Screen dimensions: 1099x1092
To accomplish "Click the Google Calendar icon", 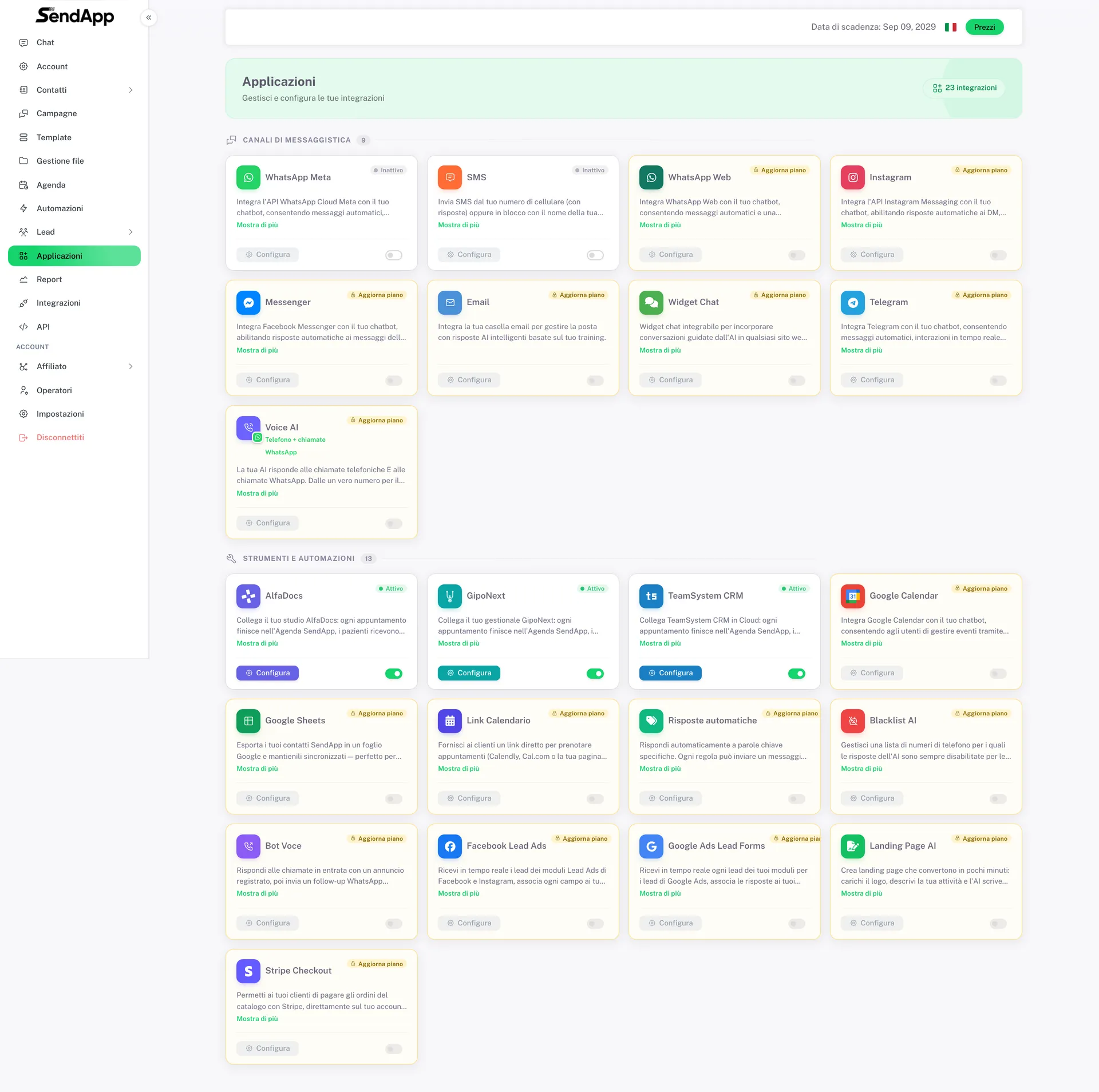I will (853, 596).
